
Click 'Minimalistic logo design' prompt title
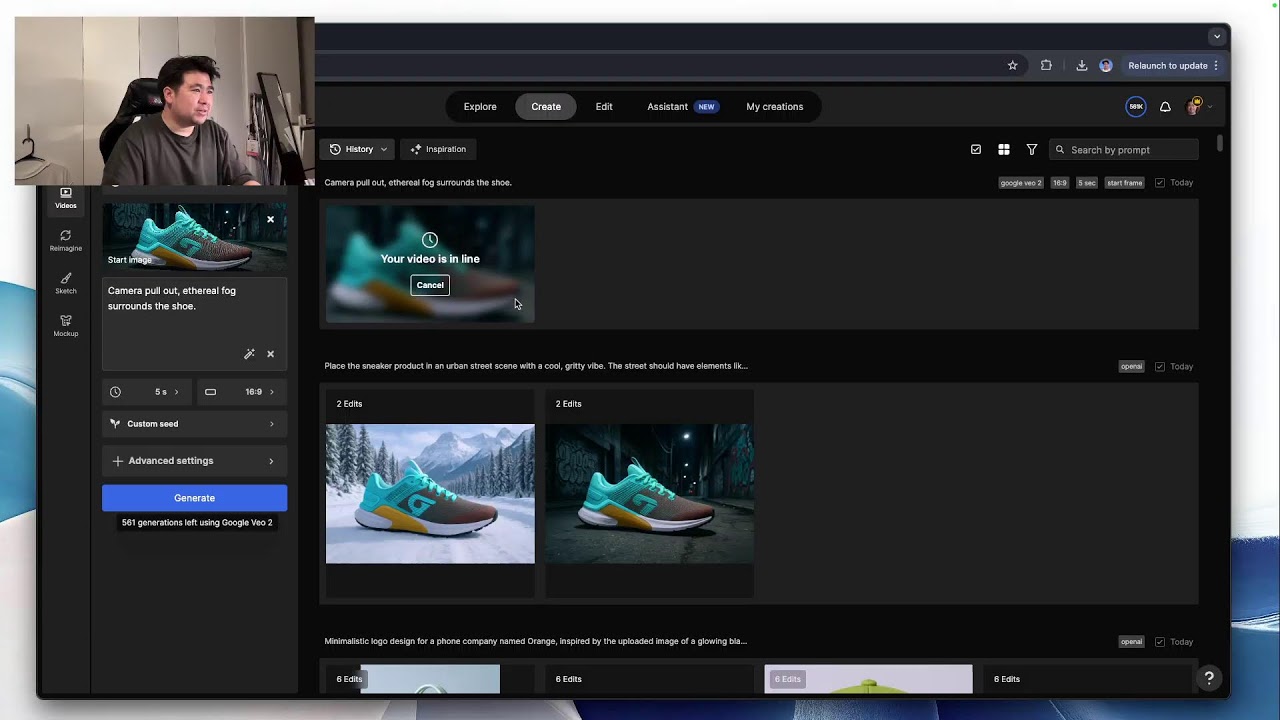(535, 641)
